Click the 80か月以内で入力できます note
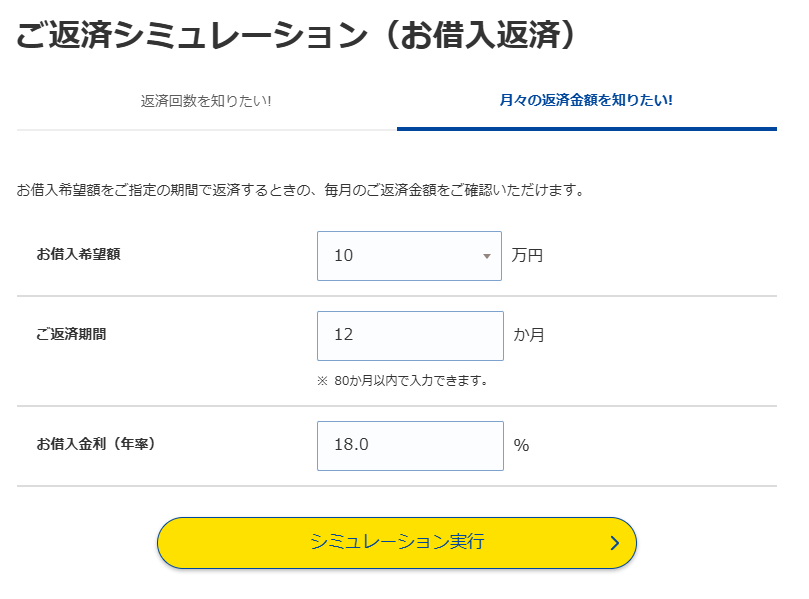The width and height of the screenshot is (809, 599). pyautogui.click(x=410, y=380)
